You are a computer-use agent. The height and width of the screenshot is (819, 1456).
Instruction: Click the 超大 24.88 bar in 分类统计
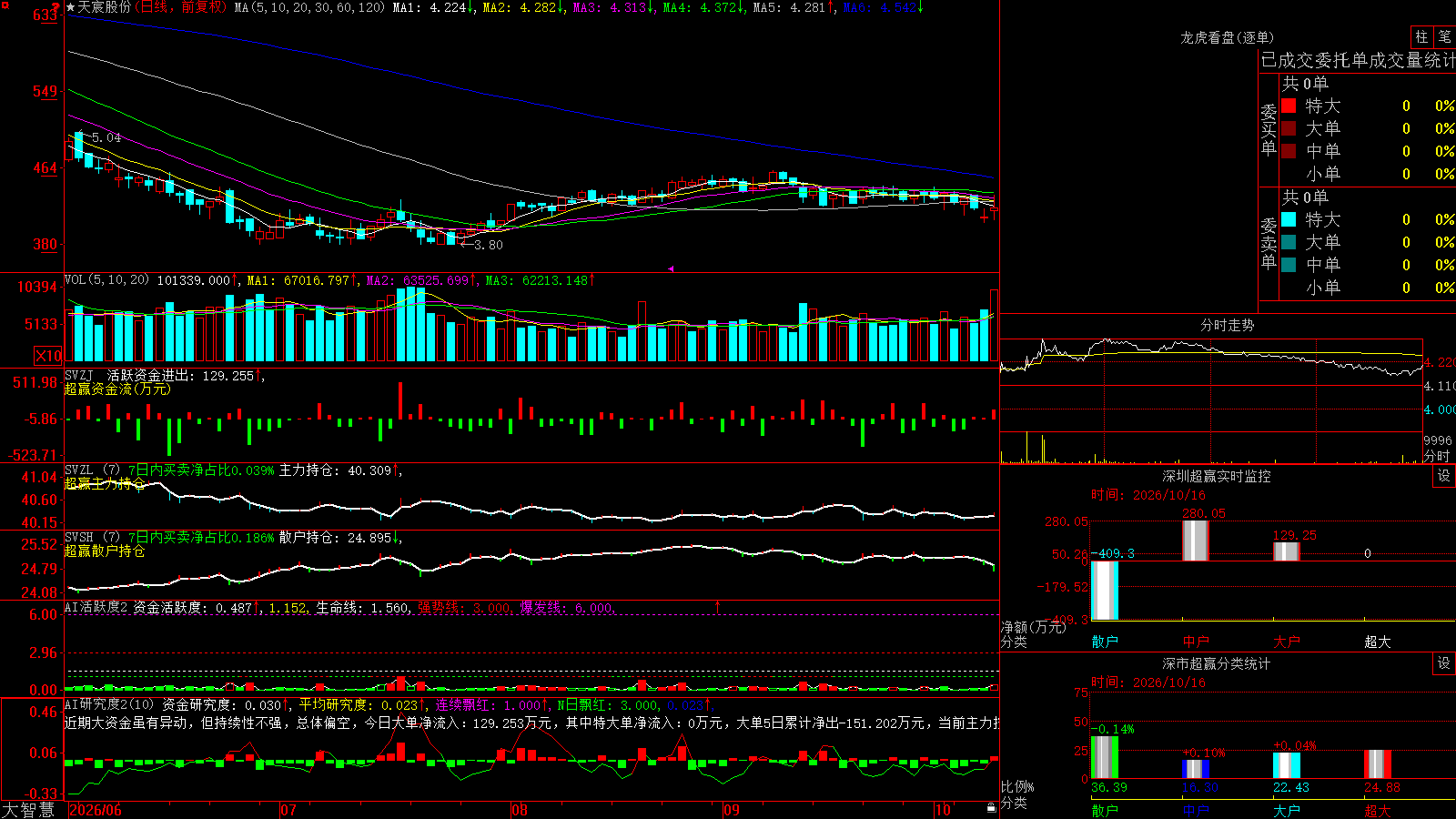coord(1378,764)
